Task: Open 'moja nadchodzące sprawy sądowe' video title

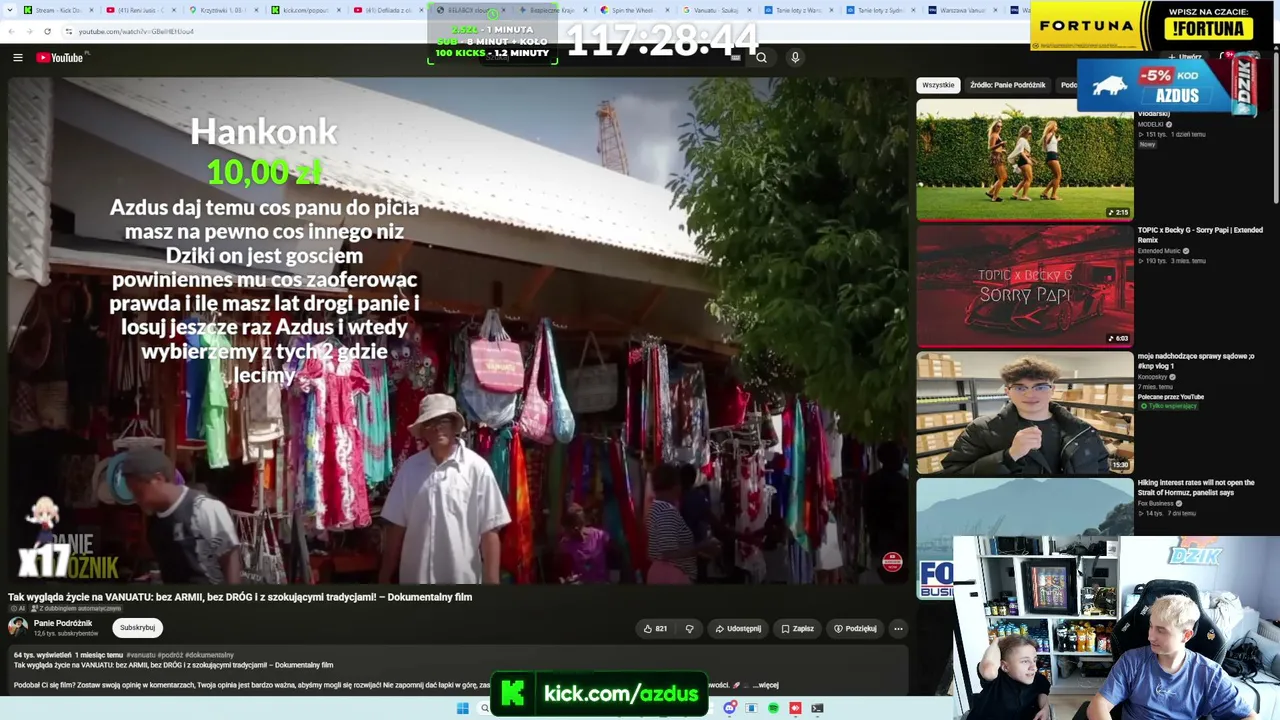Action: 1196,361
